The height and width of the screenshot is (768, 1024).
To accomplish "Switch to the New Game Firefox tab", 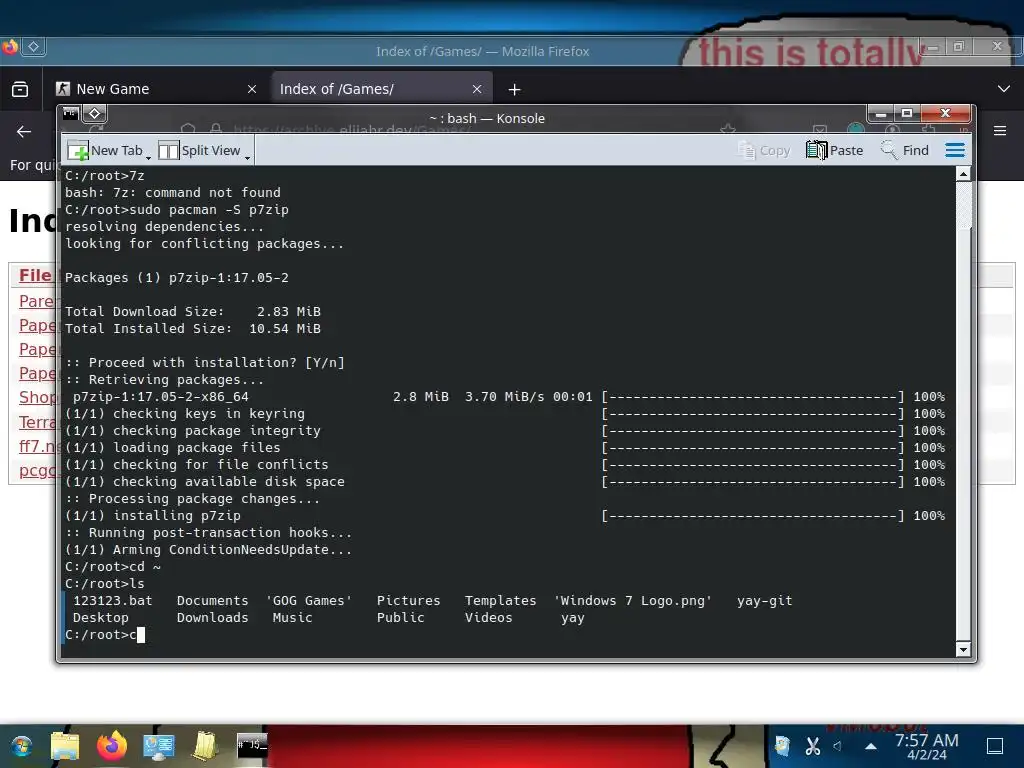I will pos(158,89).
